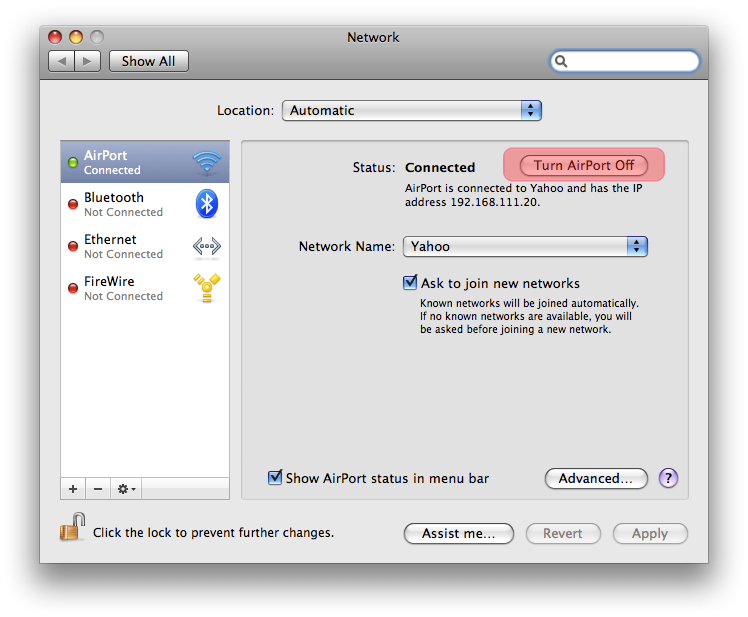Image resolution: width=748 pixels, height=617 pixels.
Task: Click the Connected status text
Action: pyautogui.click(x=440, y=167)
